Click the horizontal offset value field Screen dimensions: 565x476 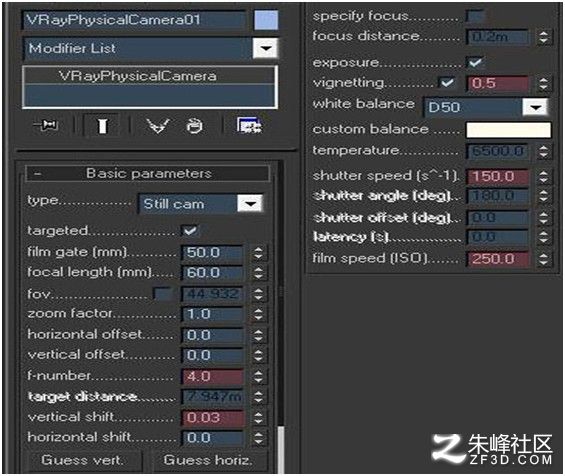pos(212,335)
